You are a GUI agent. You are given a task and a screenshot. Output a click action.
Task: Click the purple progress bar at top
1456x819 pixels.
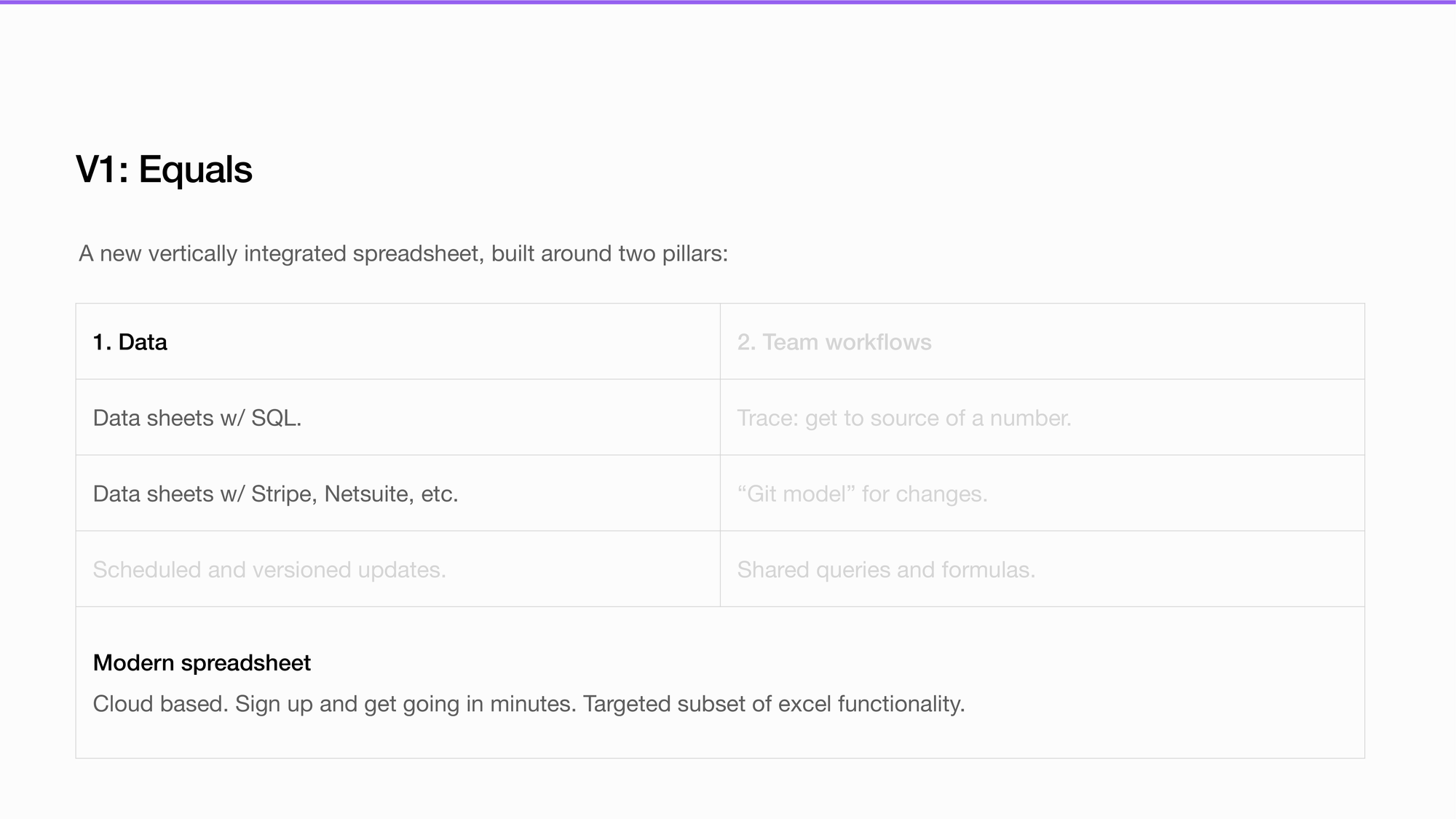click(728, 2)
